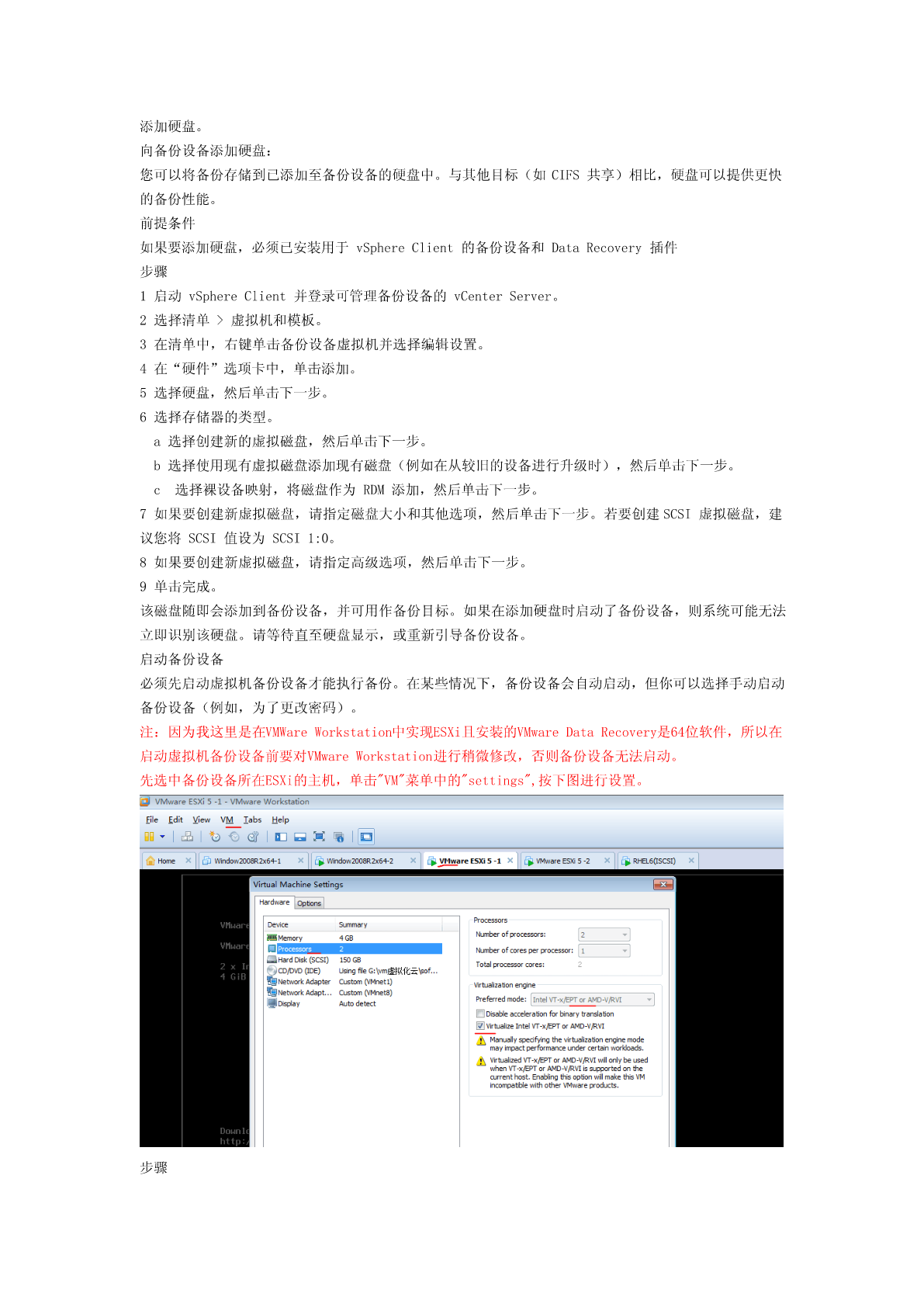Revert to snapshot using the toolbar icon
Screen dimensions: 924x1307
(234, 837)
